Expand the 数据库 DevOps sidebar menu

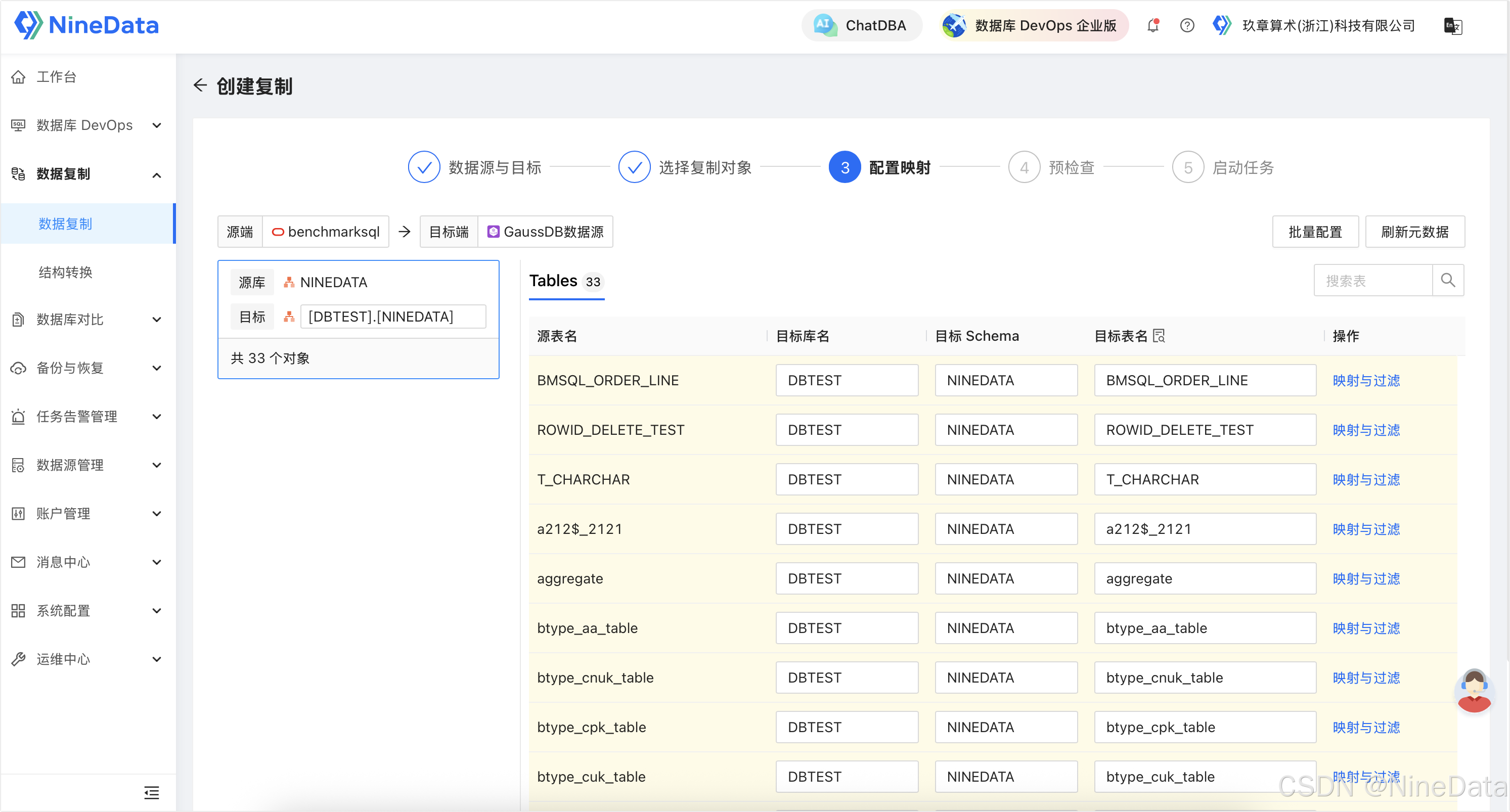pyautogui.click(x=86, y=125)
